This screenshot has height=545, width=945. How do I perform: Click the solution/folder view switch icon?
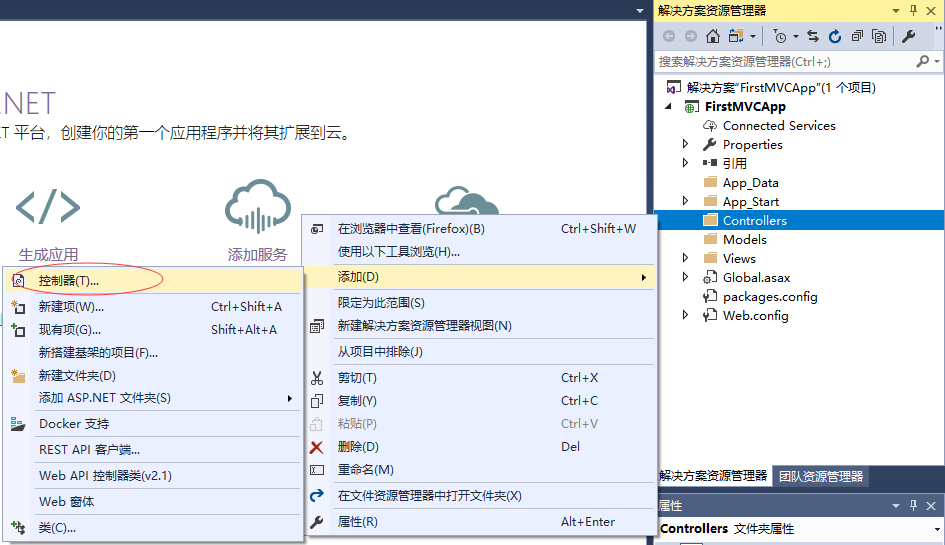click(737, 36)
